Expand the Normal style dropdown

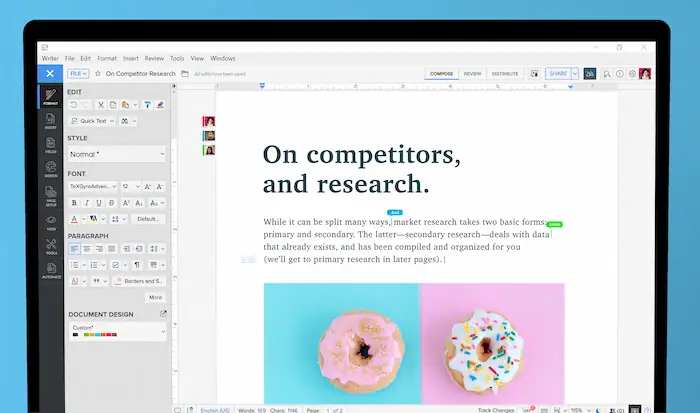[116, 154]
